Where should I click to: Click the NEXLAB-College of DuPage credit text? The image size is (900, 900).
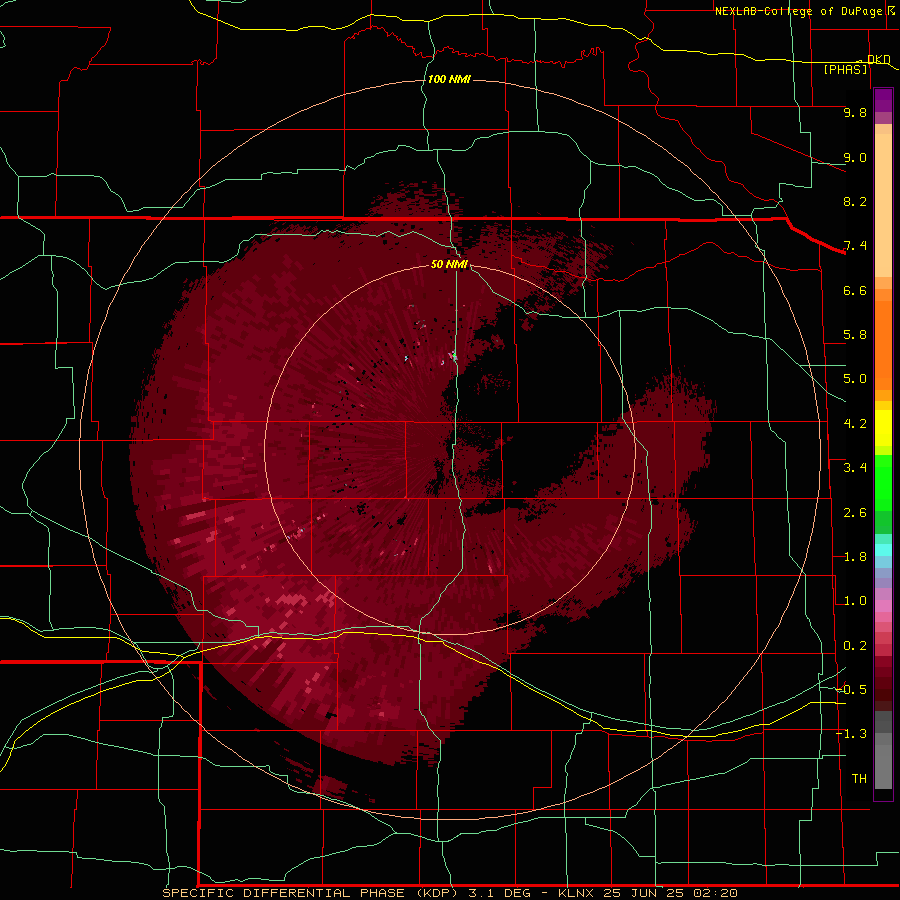click(x=798, y=11)
